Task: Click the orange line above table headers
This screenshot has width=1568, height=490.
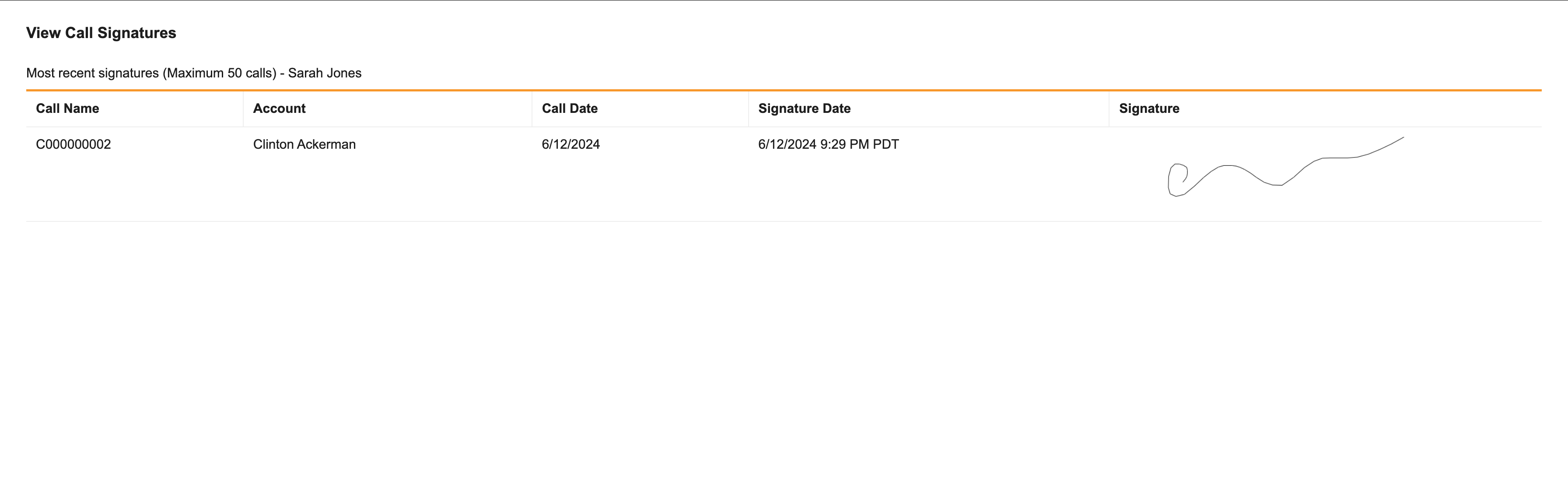Action: [x=784, y=90]
